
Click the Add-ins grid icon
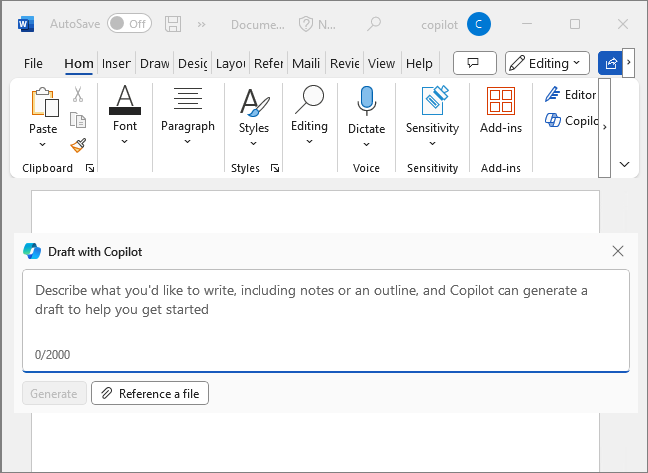click(501, 101)
